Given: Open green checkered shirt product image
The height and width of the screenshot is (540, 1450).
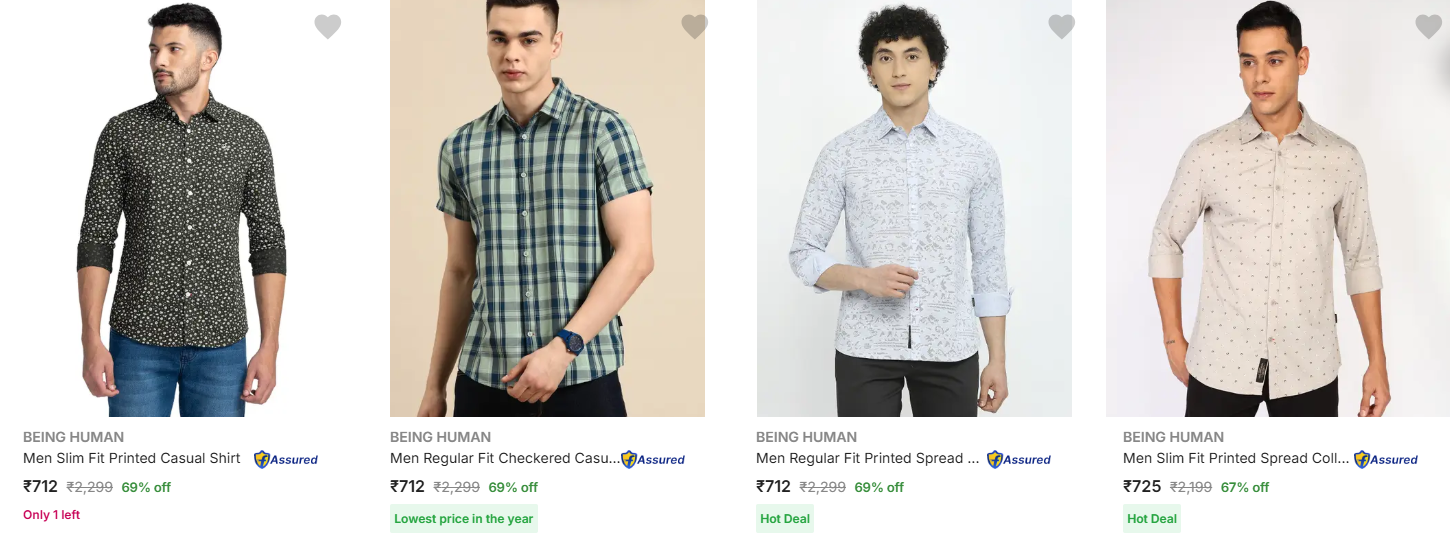Looking at the screenshot, I should pyautogui.click(x=547, y=210).
